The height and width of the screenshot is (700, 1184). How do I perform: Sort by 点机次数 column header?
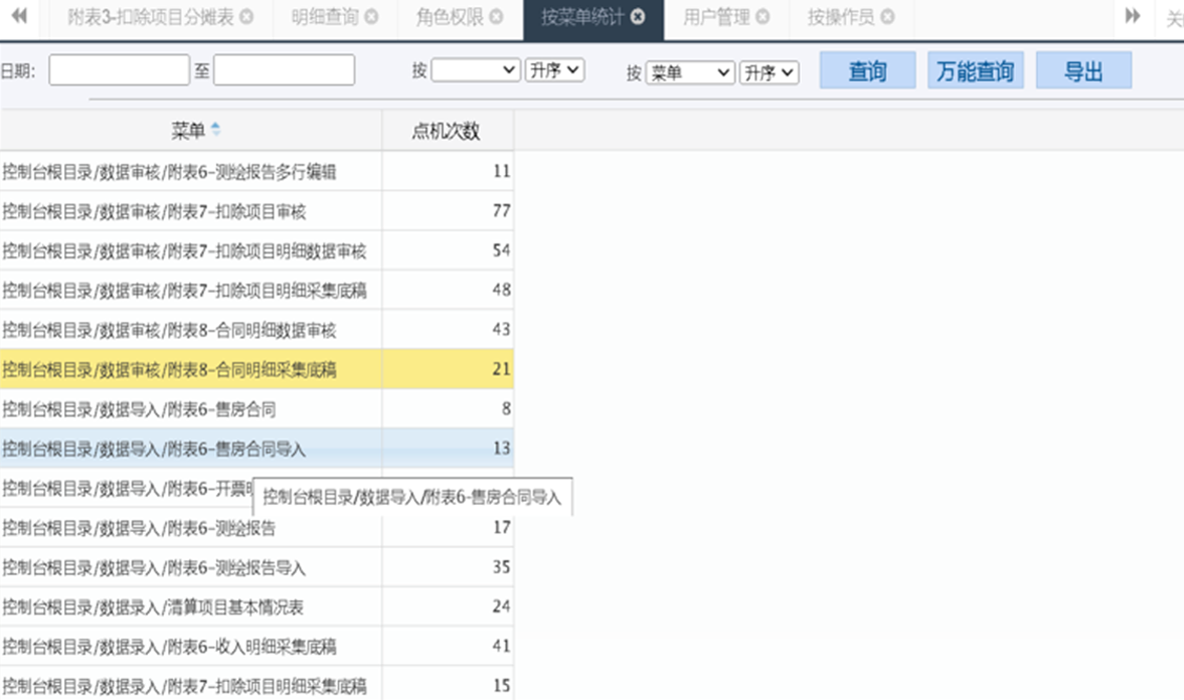(447, 130)
